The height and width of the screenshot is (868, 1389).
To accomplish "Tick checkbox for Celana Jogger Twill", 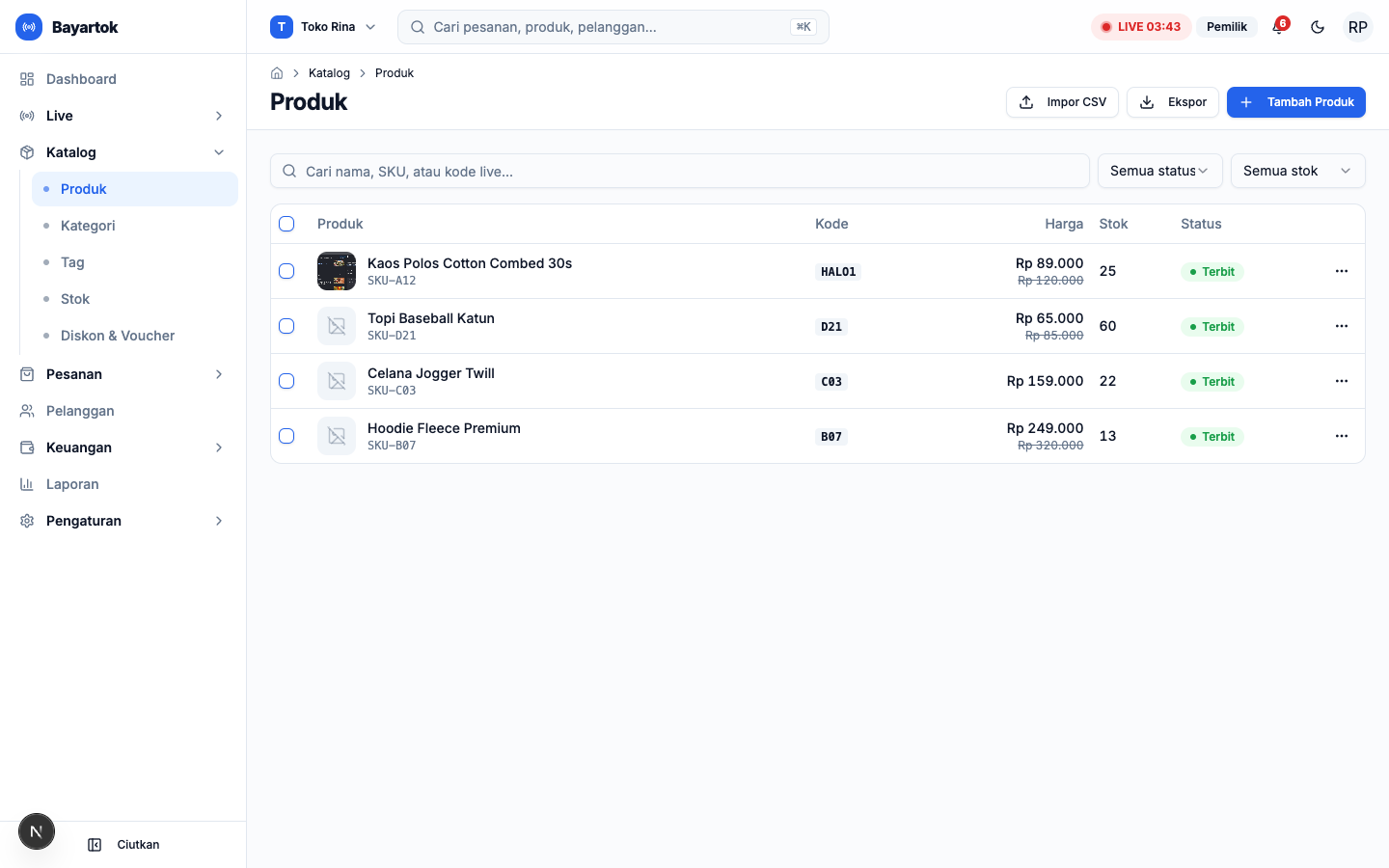I will tap(286, 381).
